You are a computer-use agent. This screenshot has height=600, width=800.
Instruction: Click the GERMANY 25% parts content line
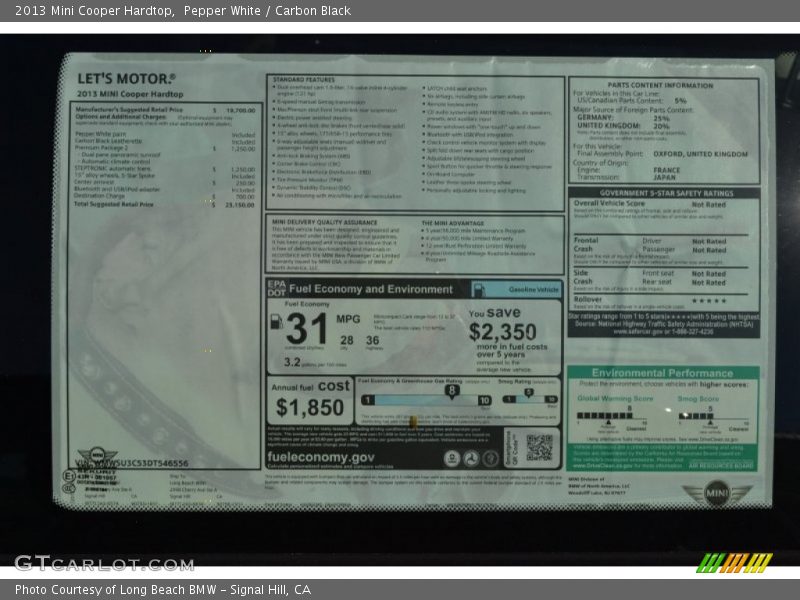[623, 118]
